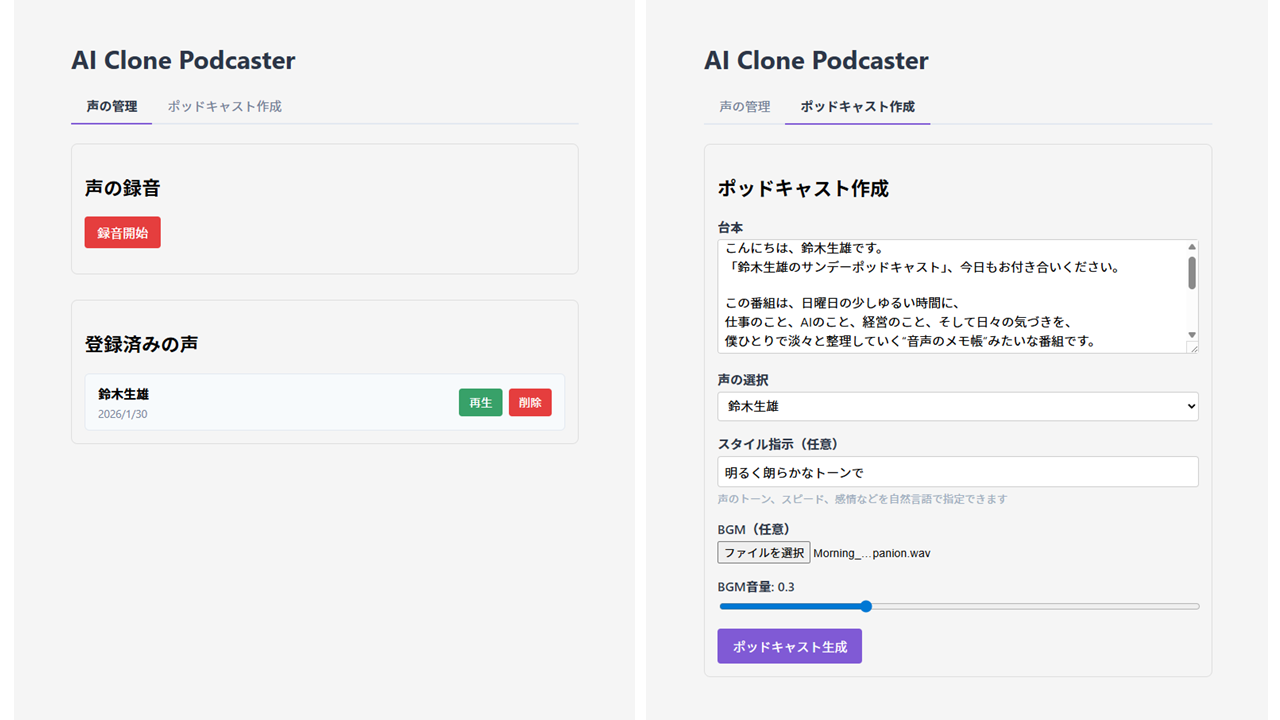The height and width of the screenshot is (720, 1280).
Task: Click the active underlined 声の管理 tab
Action: [111, 106]
